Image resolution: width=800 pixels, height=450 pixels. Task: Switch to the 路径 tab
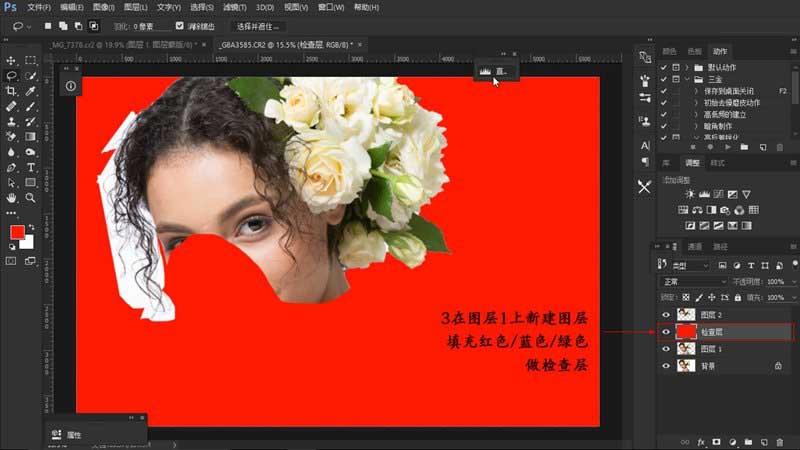click(x=720, y=247)
